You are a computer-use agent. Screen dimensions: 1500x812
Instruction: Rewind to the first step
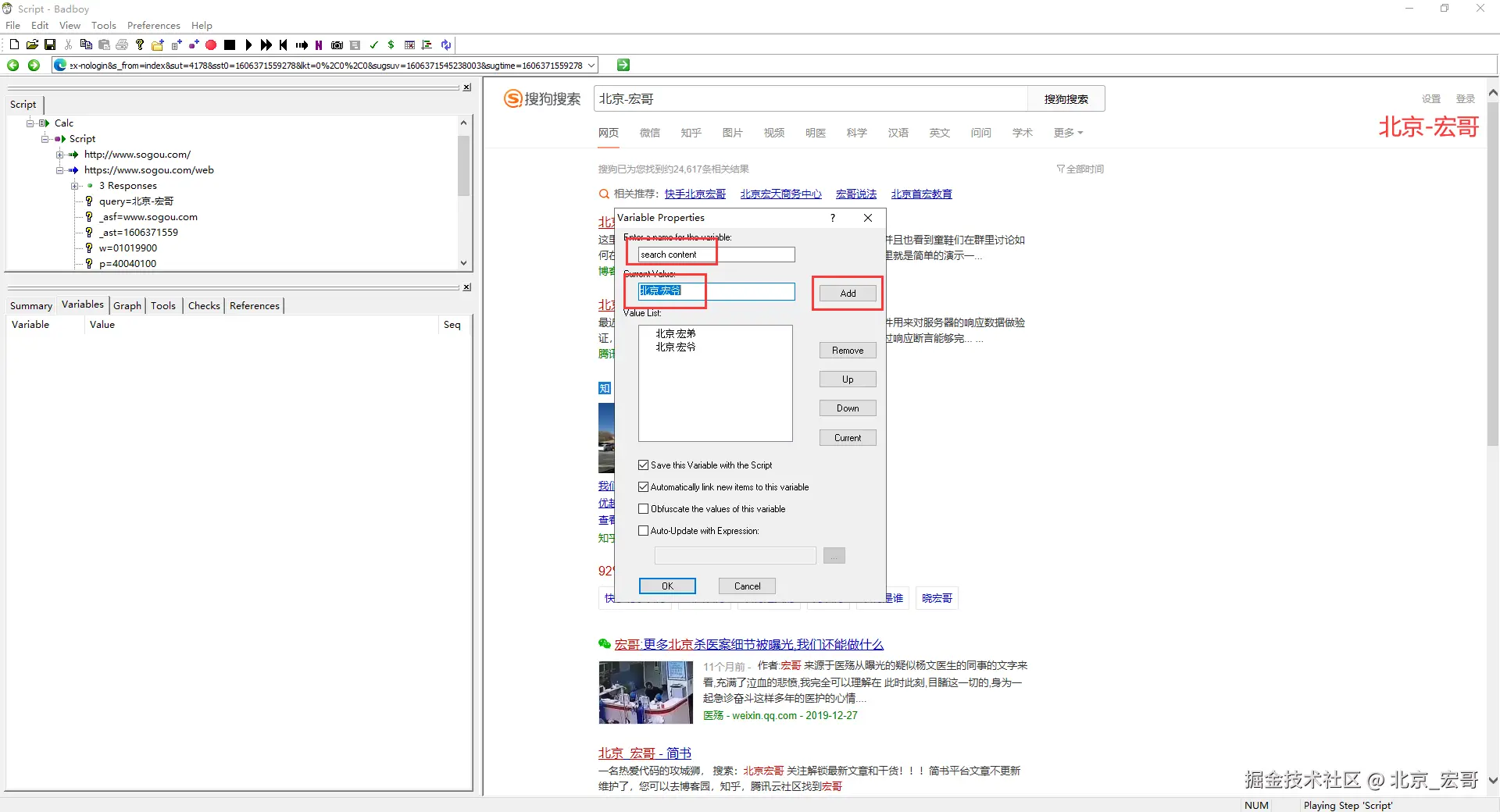click(x=284, y=45)
